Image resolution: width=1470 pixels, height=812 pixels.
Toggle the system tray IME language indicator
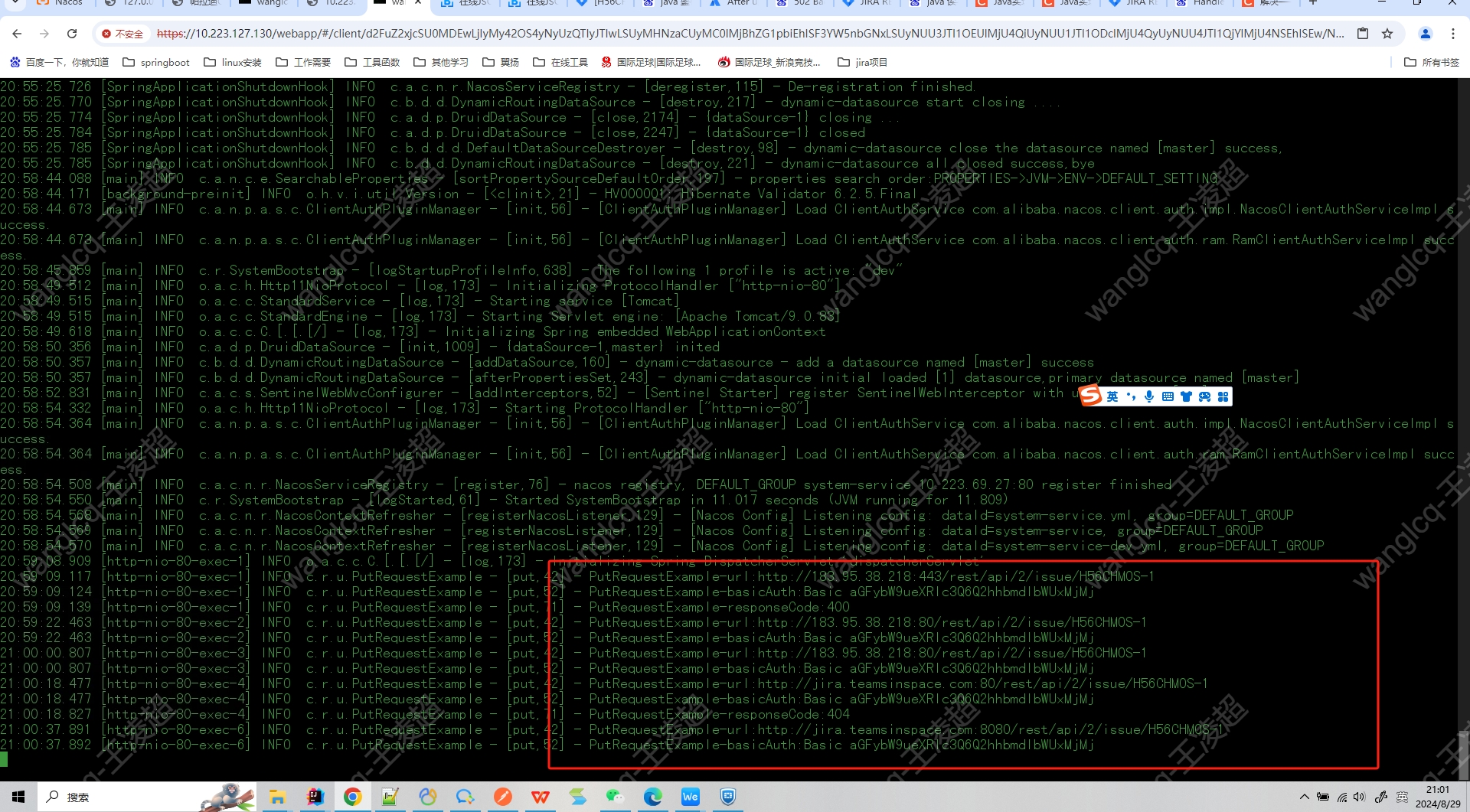point(1402,797)
